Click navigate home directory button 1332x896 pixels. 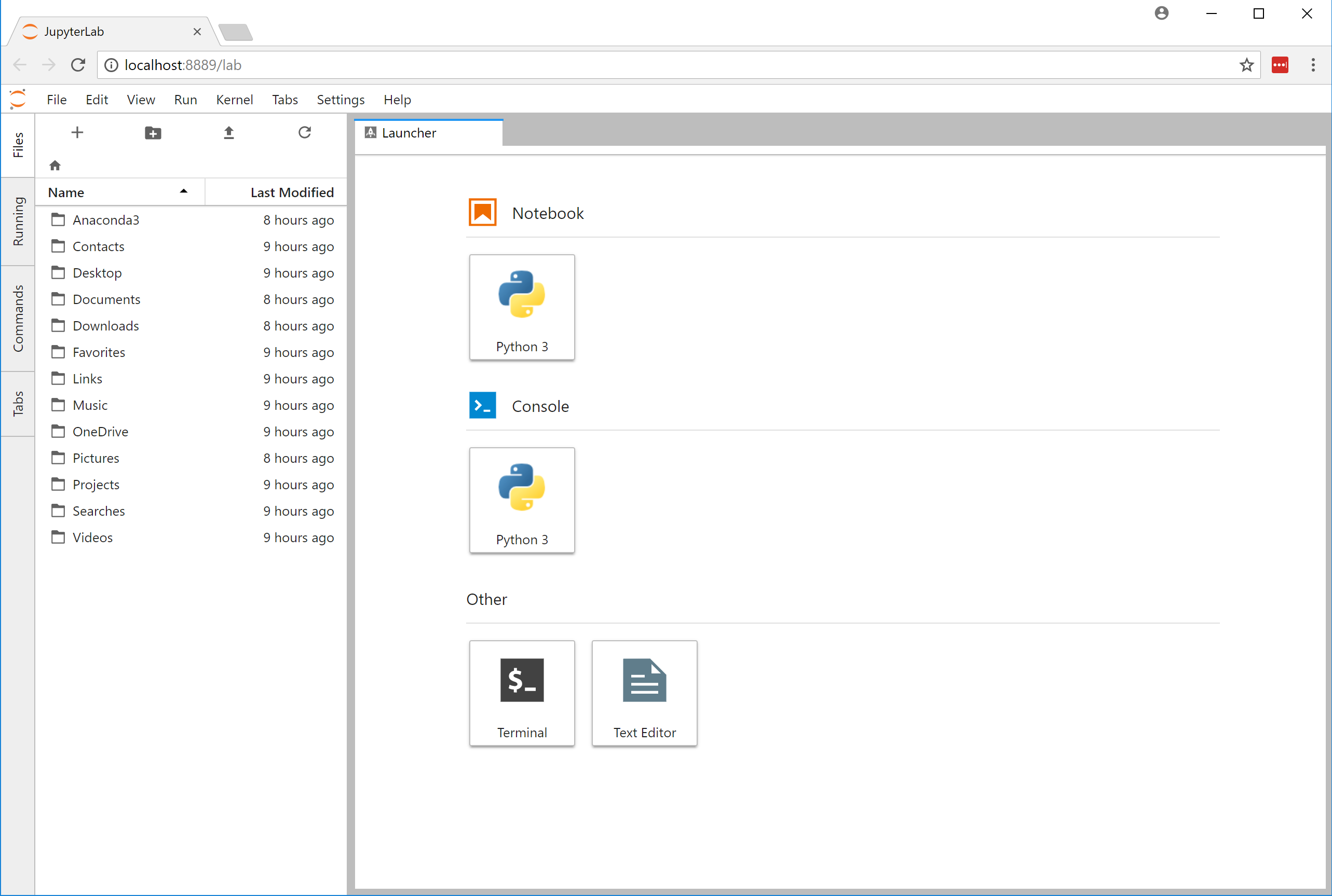(56, 163)
